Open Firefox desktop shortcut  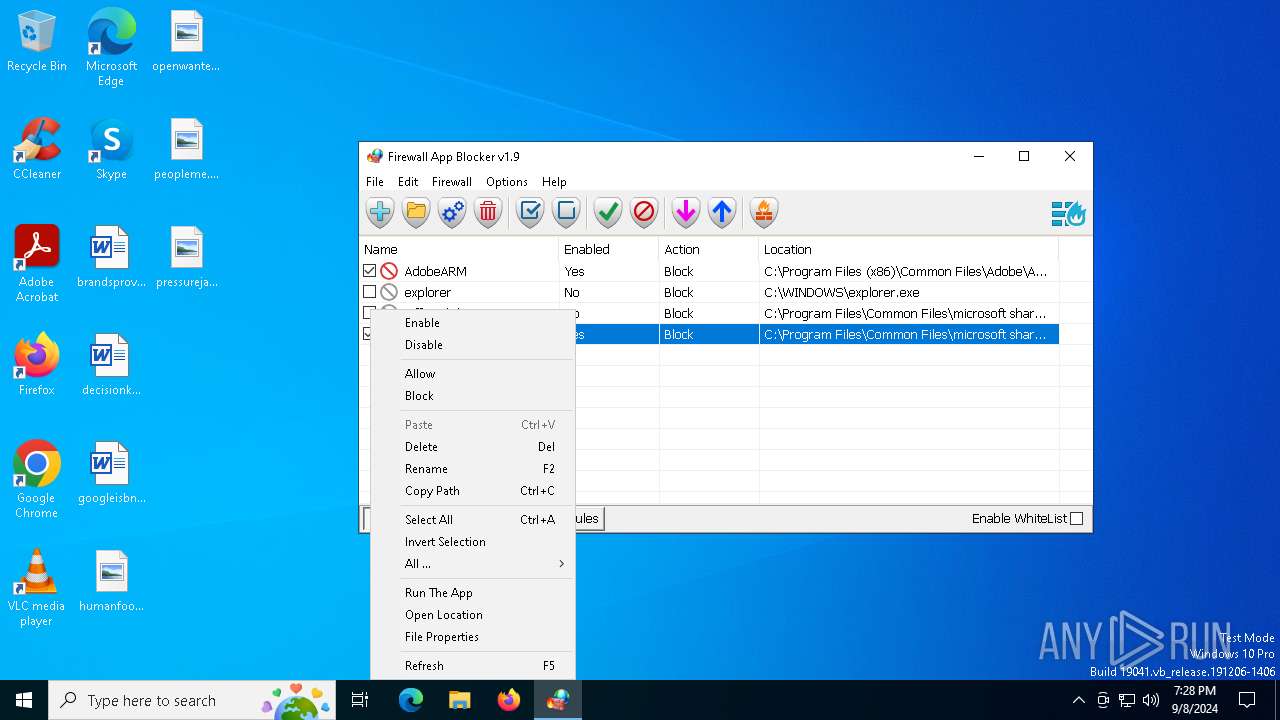click(x=37, y=366)
